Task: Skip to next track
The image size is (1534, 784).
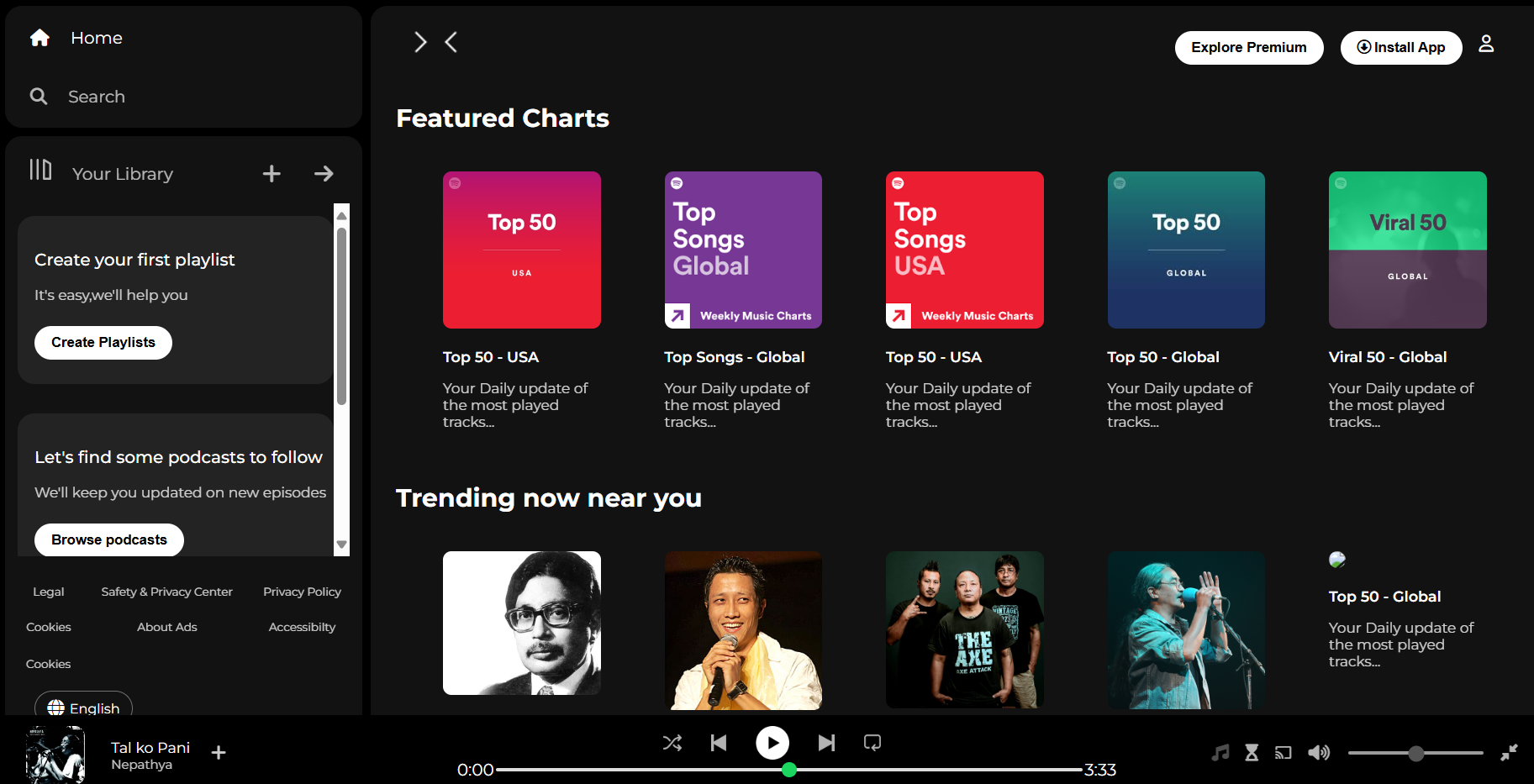Action: click(826, 743)
